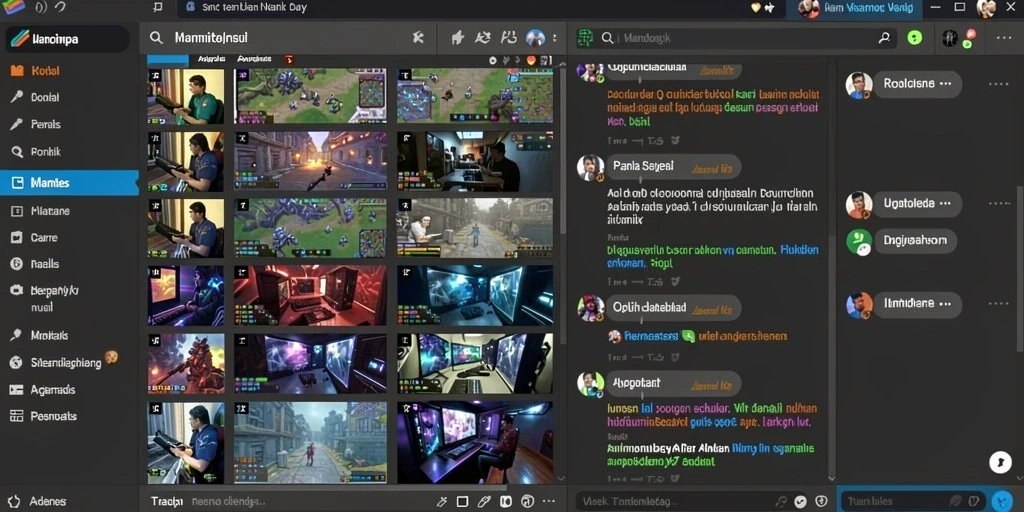Toggle the checkmark circle in chat input bar

point(800,502)
